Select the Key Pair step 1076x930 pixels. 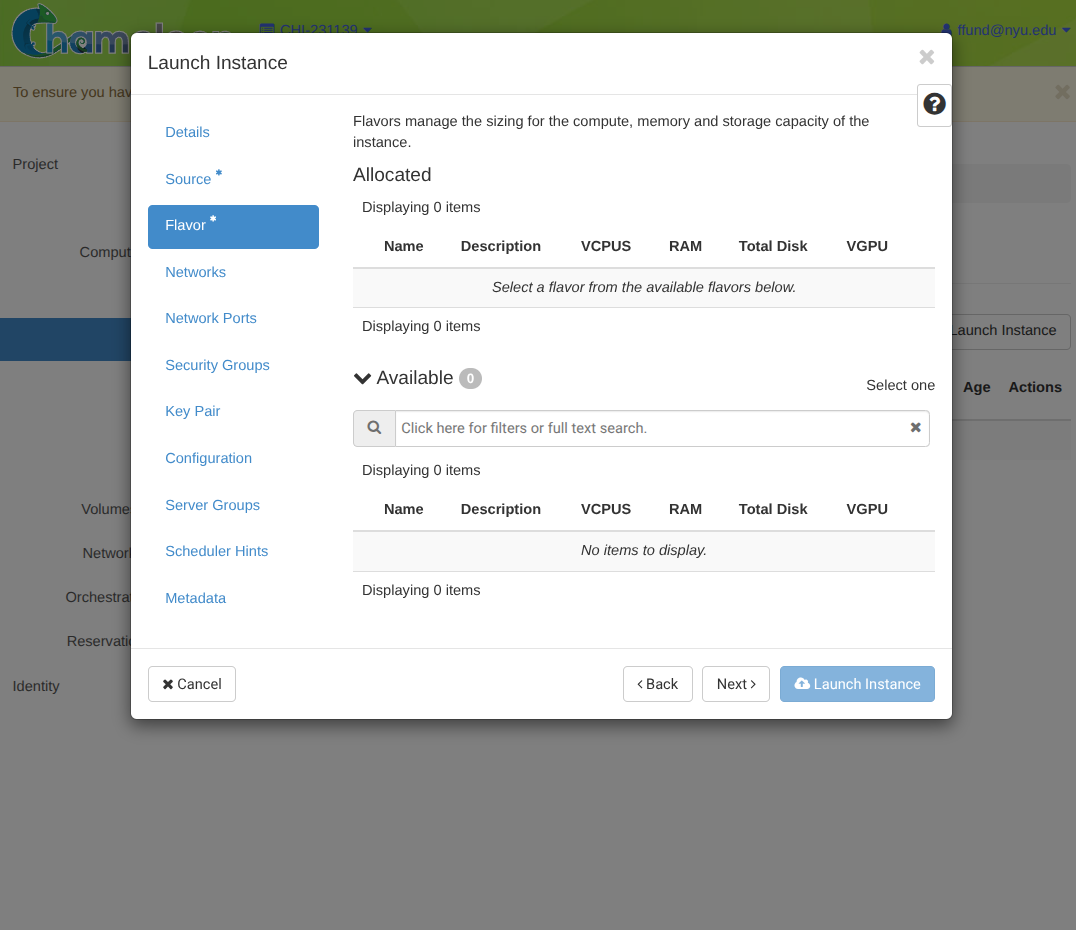(x=192, y=411)
